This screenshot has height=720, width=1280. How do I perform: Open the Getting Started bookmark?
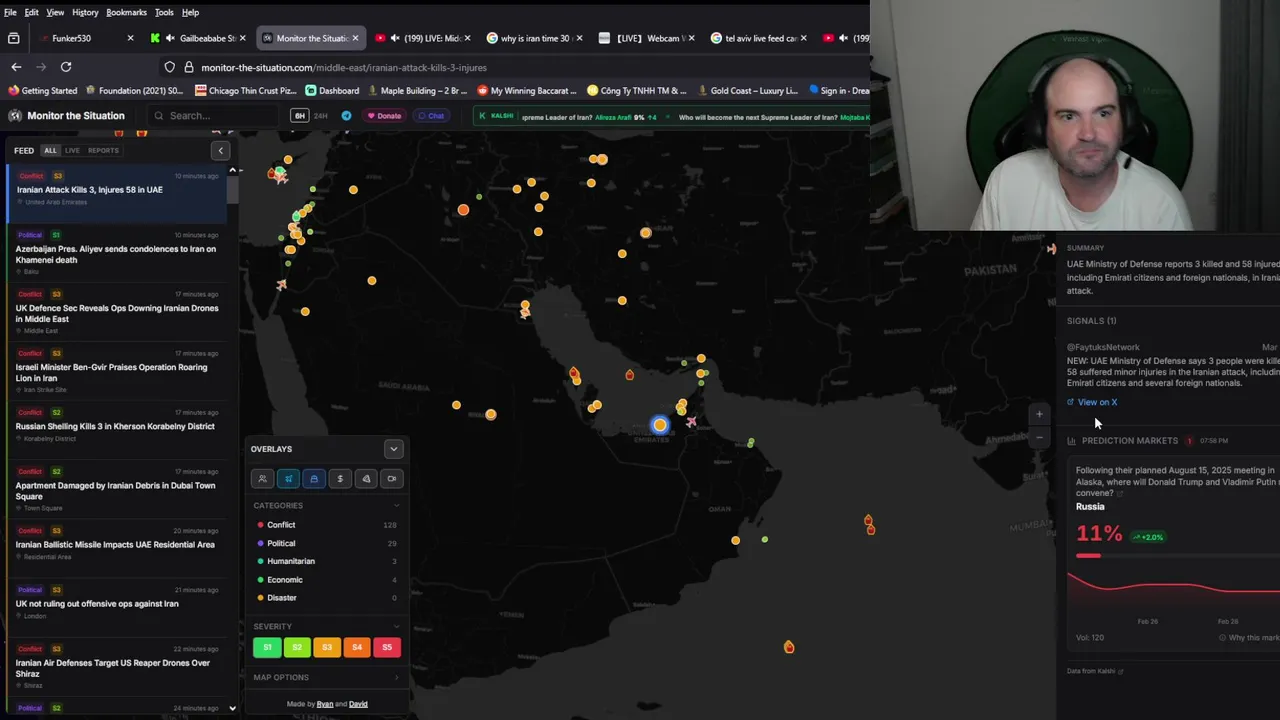(x=42, y=90)
